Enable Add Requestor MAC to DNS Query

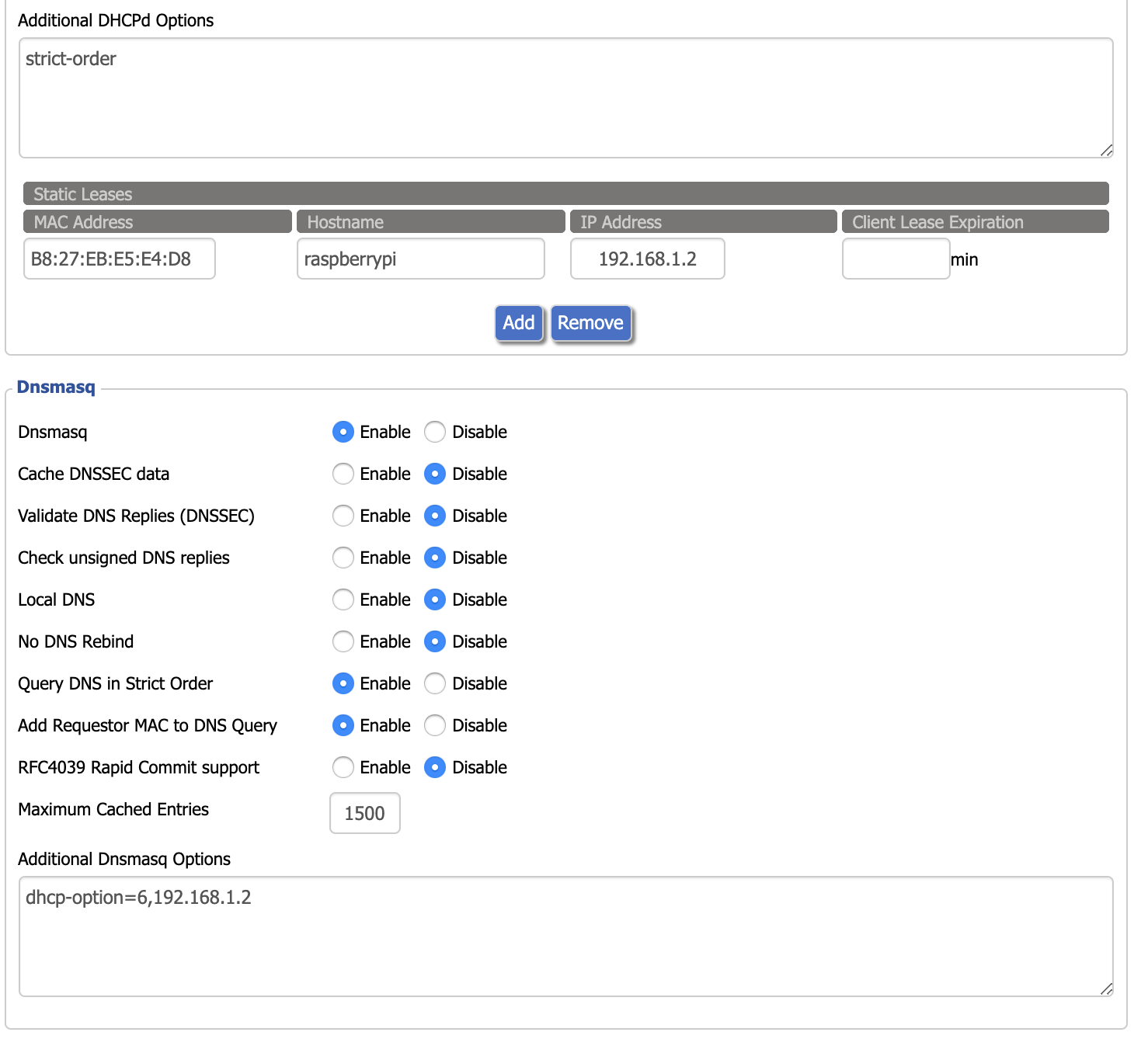(x=343, y=725)
